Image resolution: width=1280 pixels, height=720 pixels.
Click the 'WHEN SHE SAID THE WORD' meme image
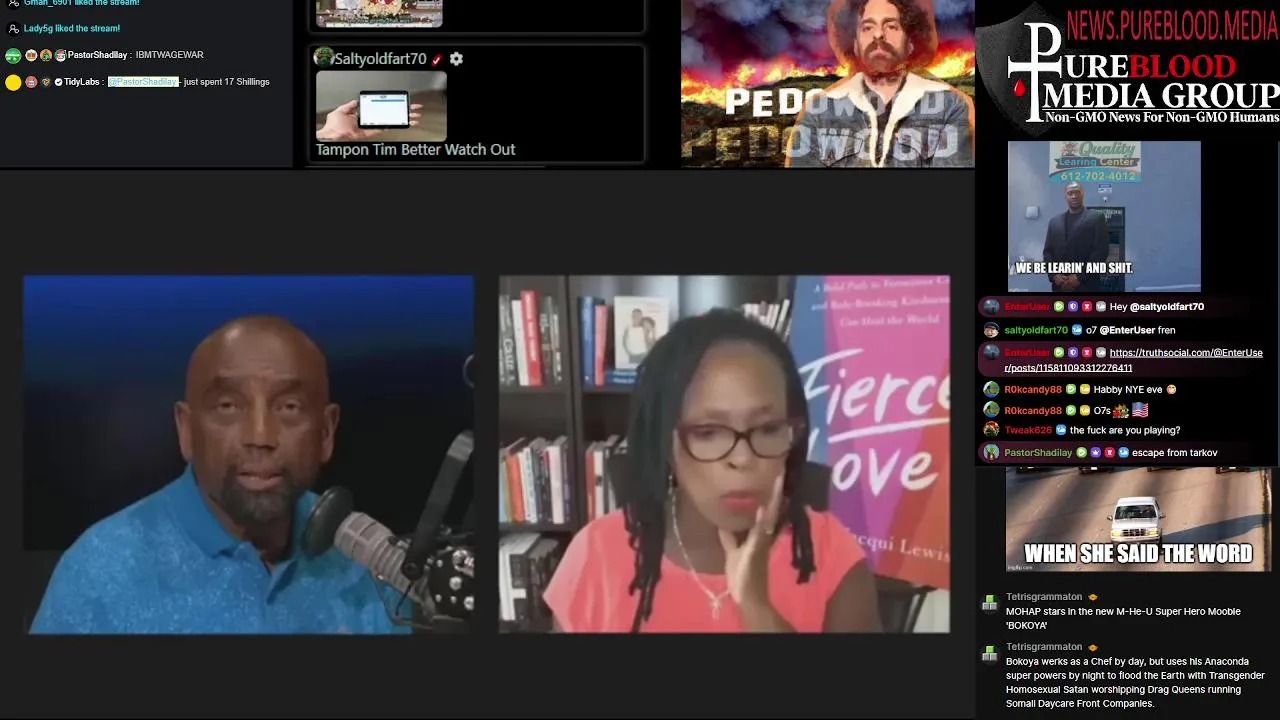(x=1138, y=519)
